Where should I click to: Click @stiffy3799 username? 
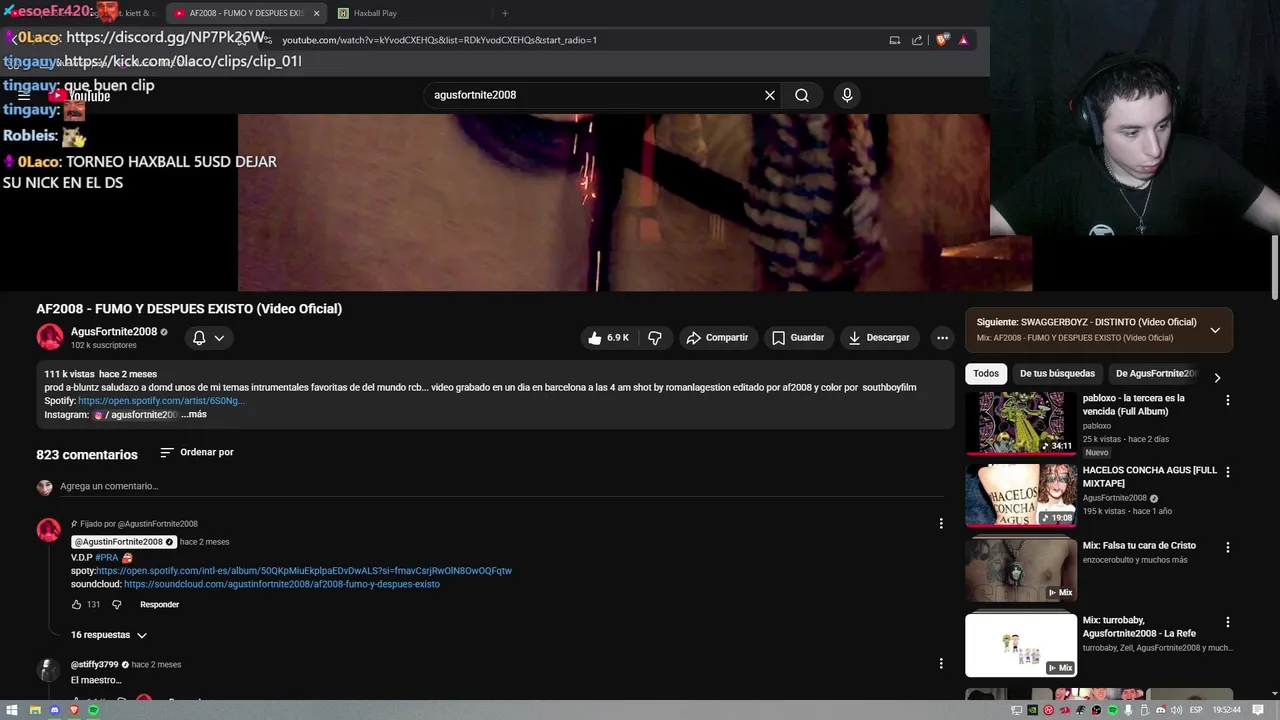tap(94, 664)
